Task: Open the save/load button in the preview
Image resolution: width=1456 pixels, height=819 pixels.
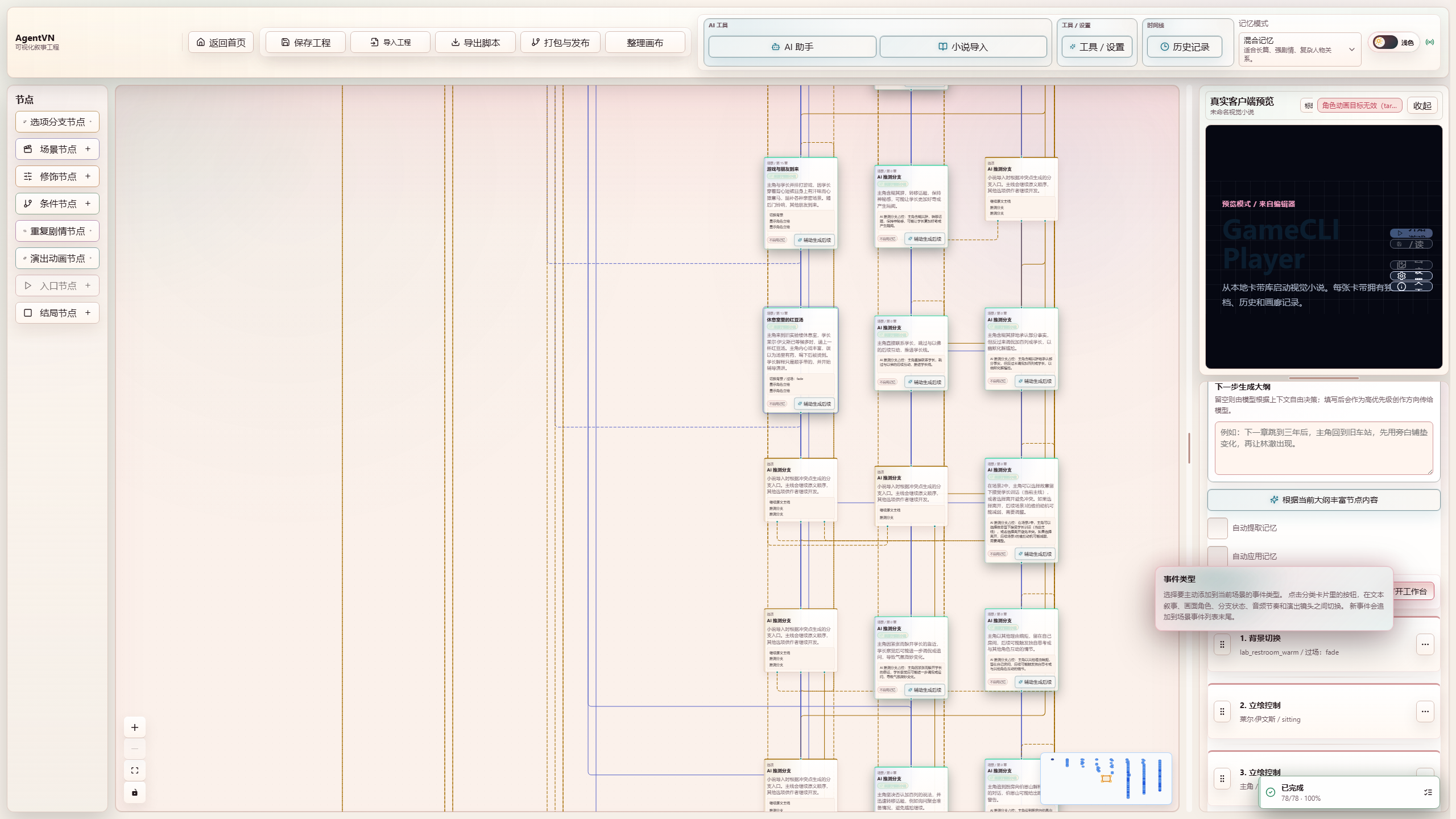Action: click(x=1411, y=244)
